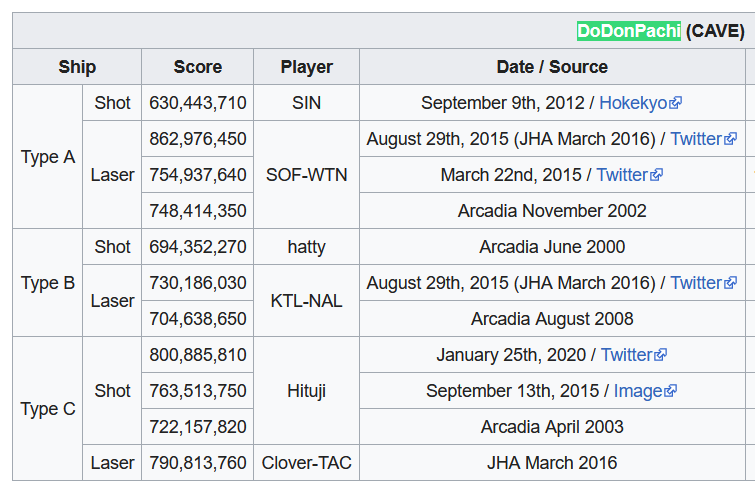Click player name Hituji

306,391
